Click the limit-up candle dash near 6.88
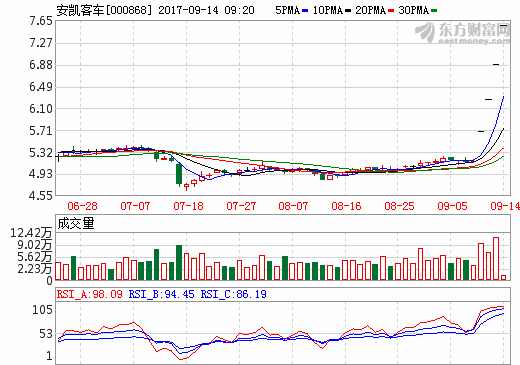 pos(496,64)
